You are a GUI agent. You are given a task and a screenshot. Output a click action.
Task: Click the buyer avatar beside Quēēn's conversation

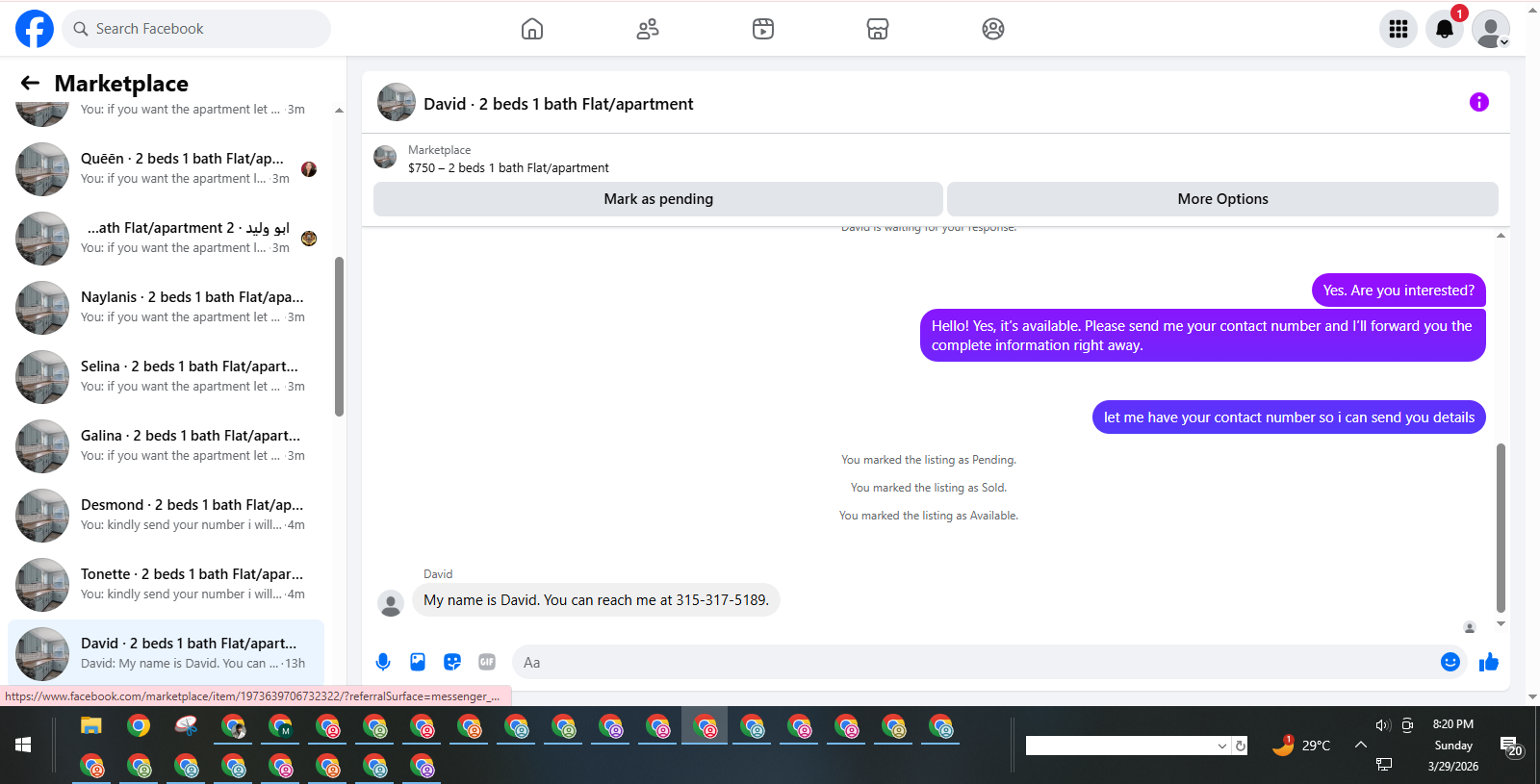tap(309, 169)
